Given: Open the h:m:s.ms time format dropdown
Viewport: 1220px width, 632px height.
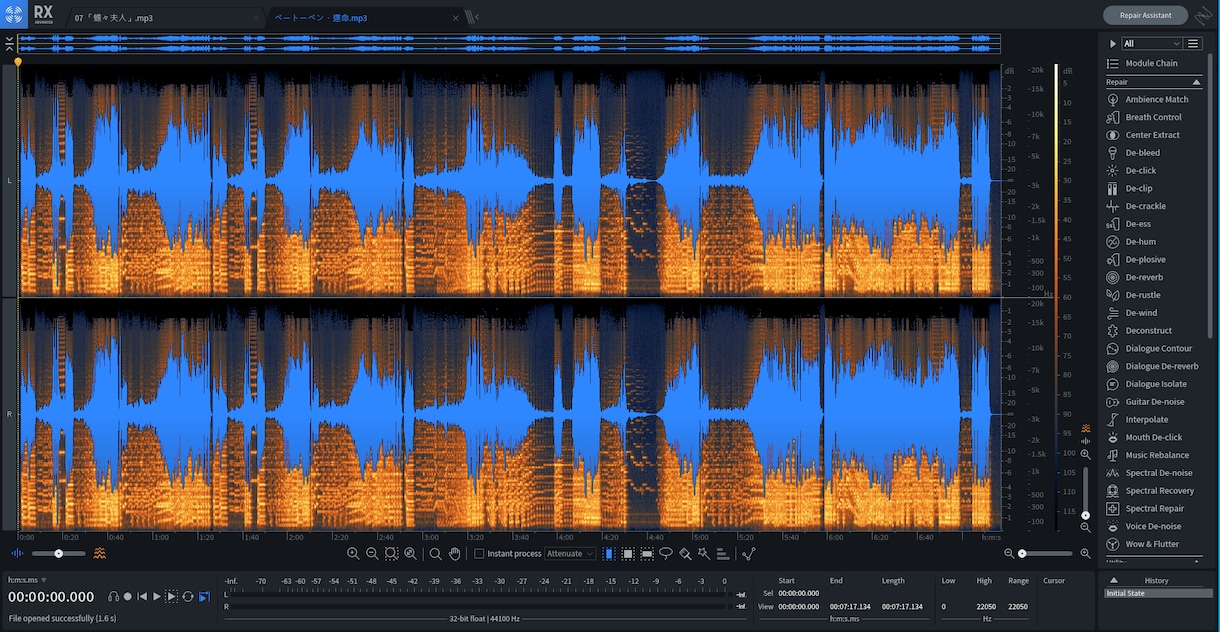Looking at the screenshot, I should [x=28, y=580].
